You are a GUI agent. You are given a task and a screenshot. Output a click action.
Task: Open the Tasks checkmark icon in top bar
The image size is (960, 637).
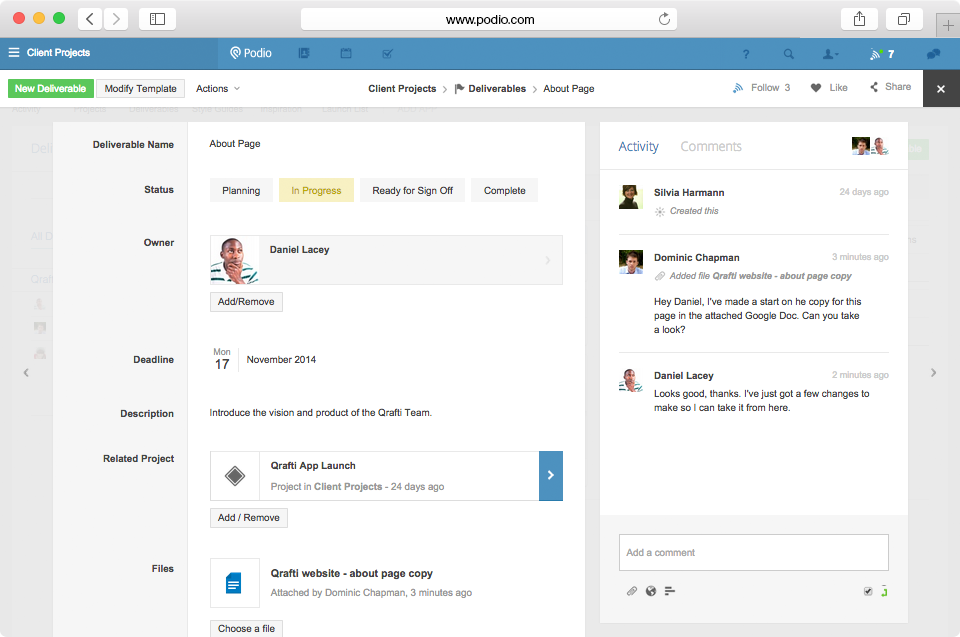pos(388,53)
